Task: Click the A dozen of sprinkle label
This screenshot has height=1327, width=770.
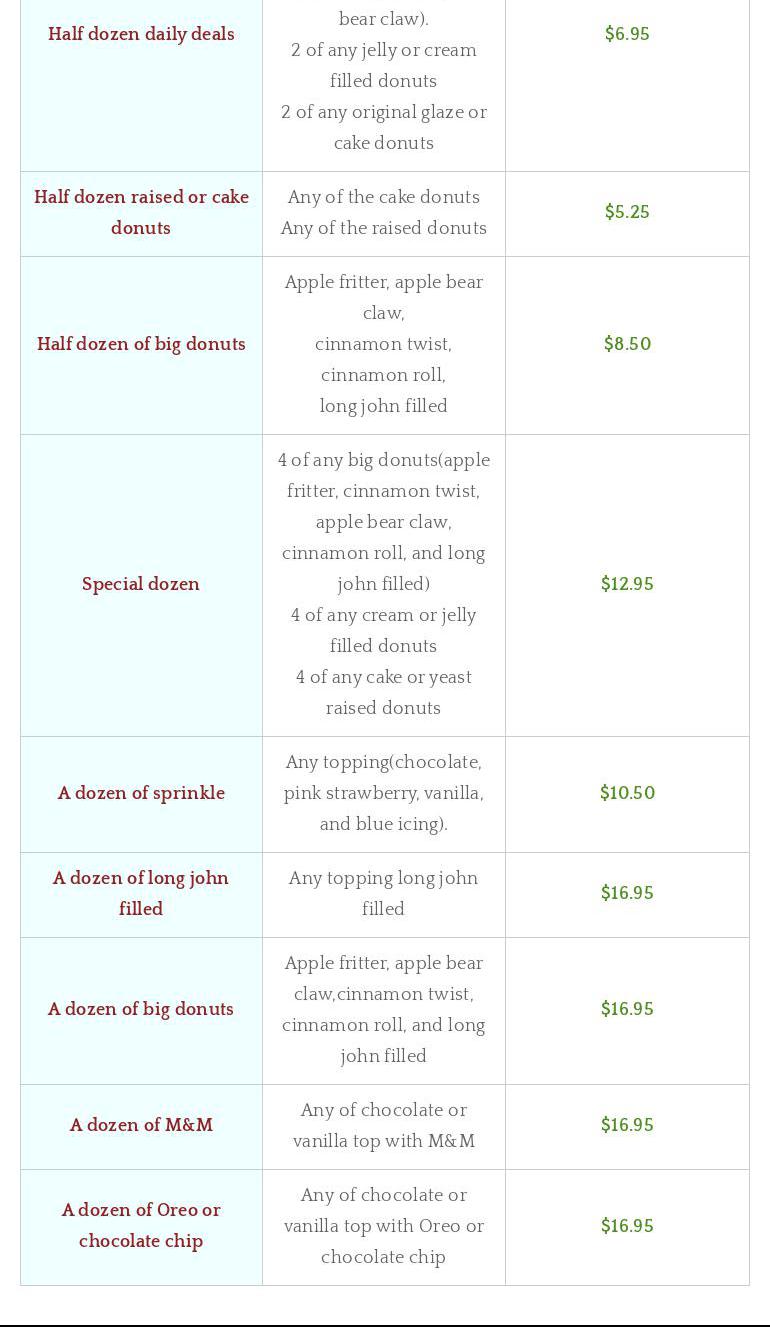Action: pyautogui.click(x=141, y=793)
